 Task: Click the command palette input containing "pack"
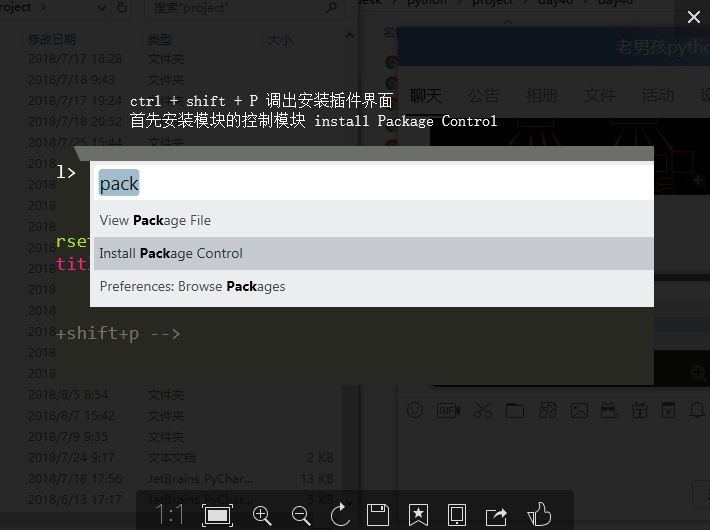coord(372,184)
